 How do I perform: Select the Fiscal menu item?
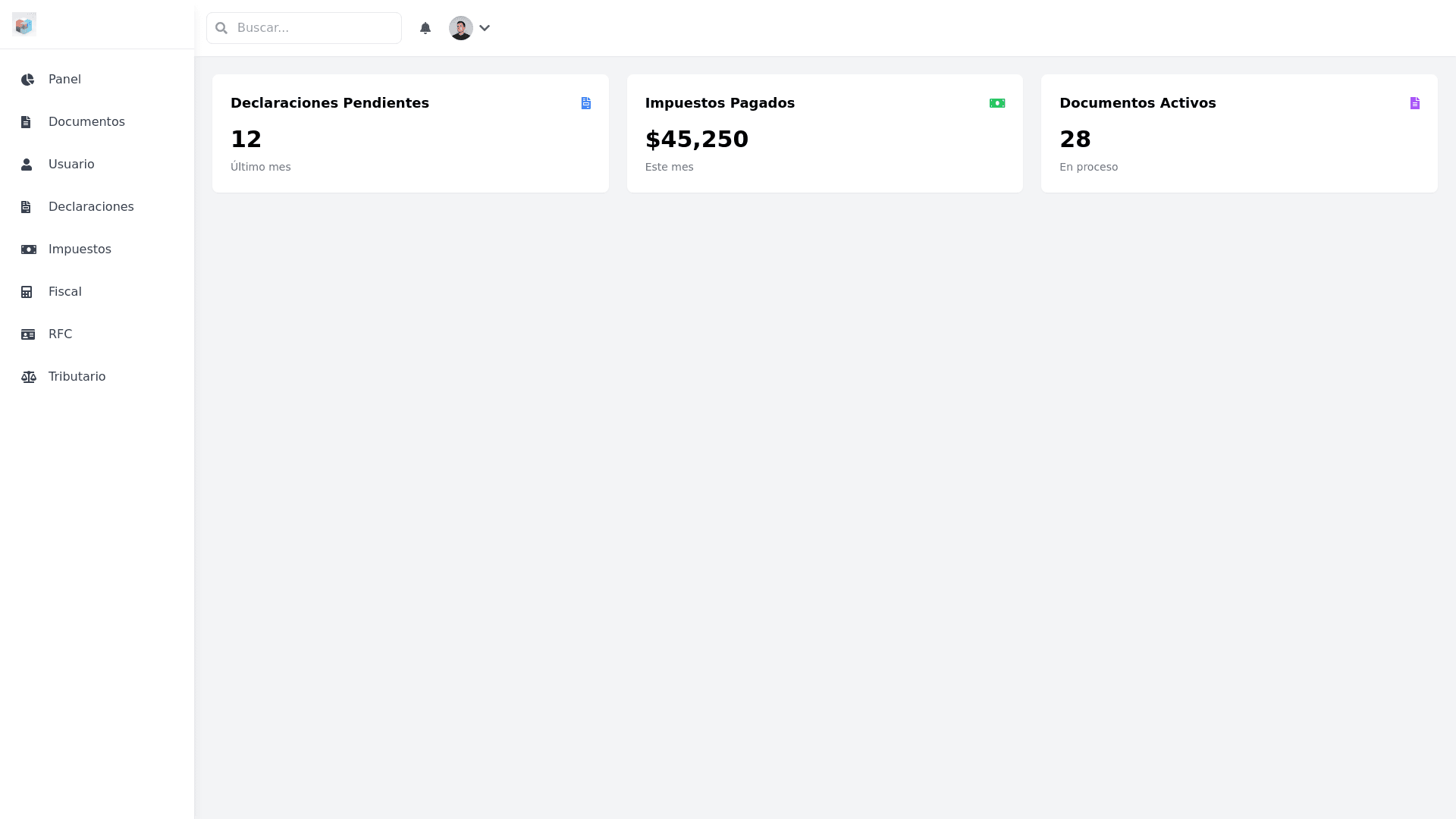pyautogui.click(x=65, y=292)
